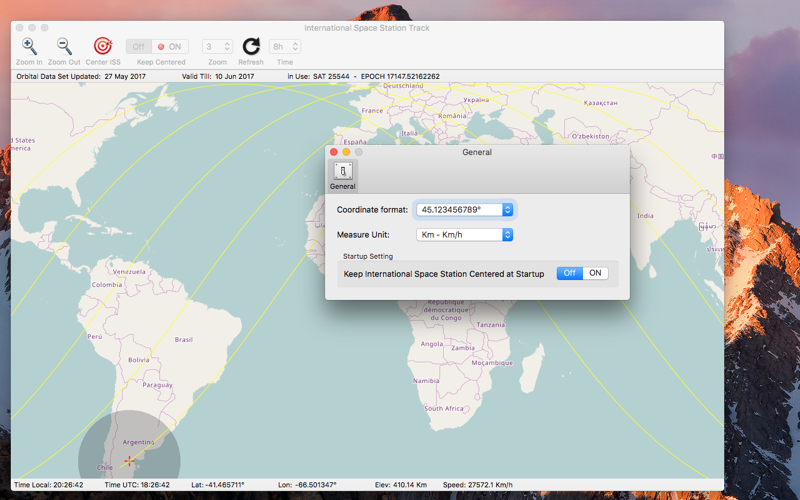Click the Refresh circular arrow icon

click(x=251, y=46)
